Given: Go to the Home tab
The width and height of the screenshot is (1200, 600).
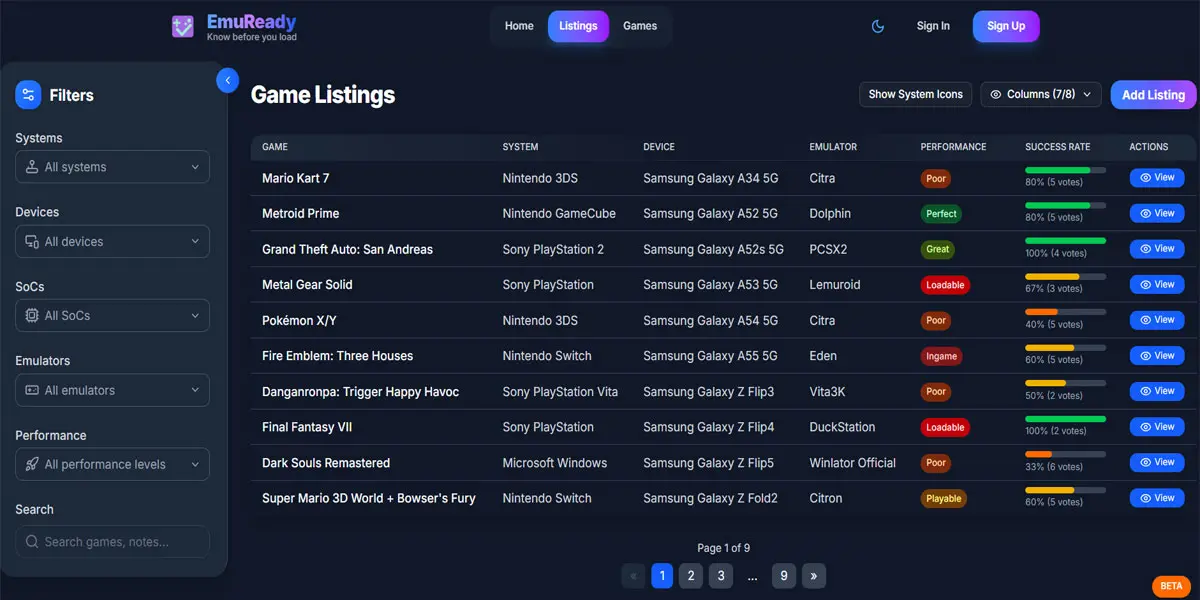Looking at the screenshot, I should click(519, 26).
